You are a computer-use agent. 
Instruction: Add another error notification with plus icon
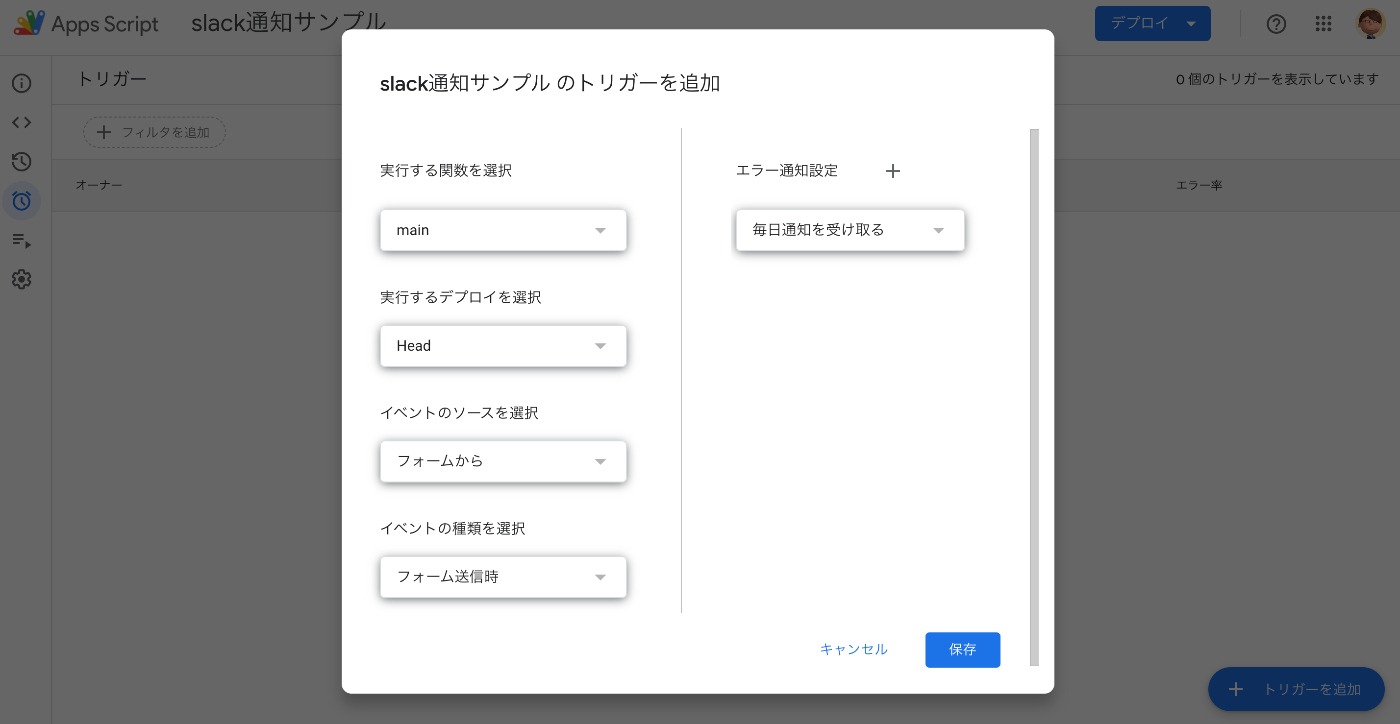(x=893, y=171)
